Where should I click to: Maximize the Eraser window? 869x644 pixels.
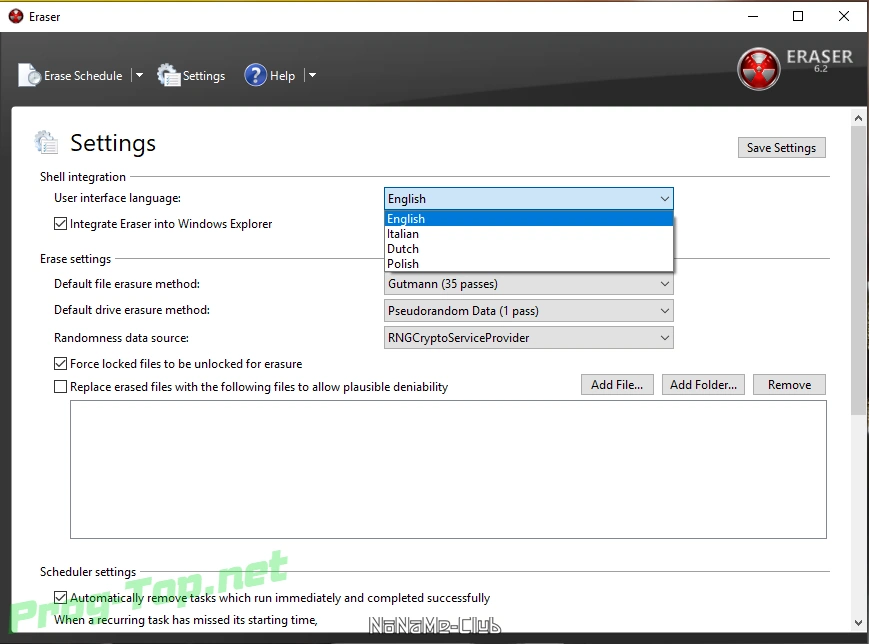(x=798, y=16)
